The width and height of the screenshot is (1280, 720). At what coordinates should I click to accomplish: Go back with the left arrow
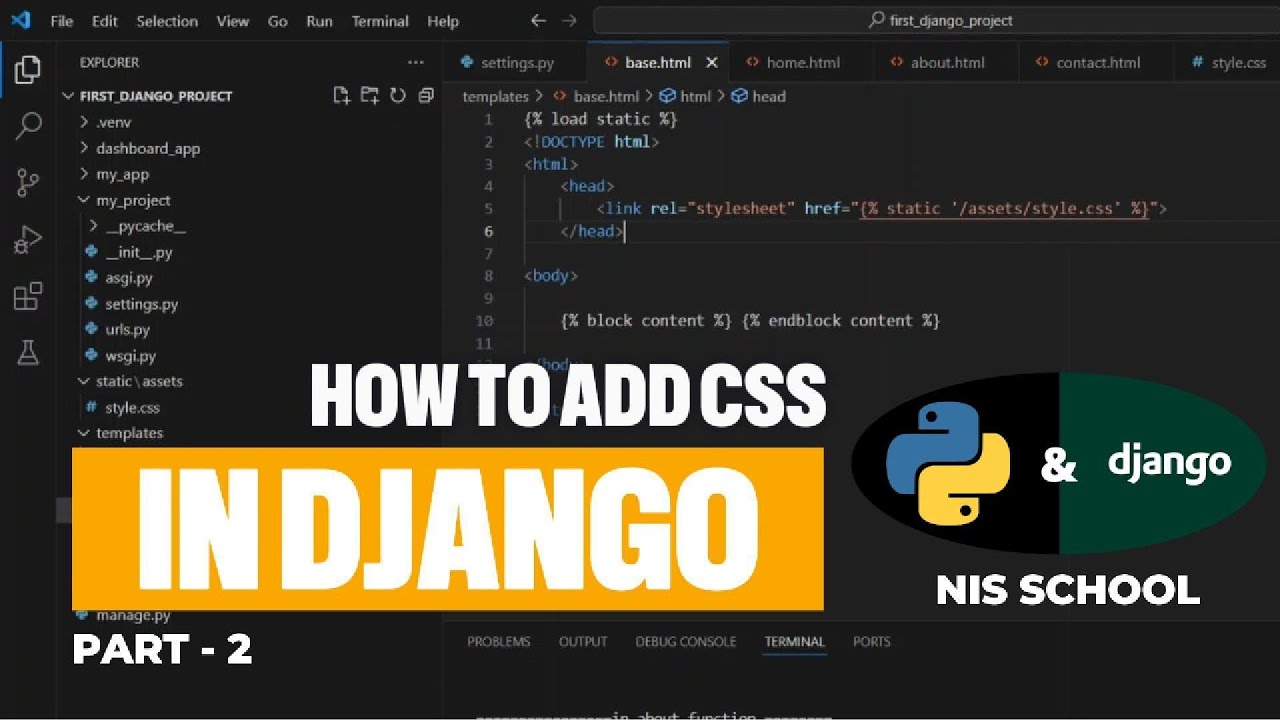(x=538, y=20)
